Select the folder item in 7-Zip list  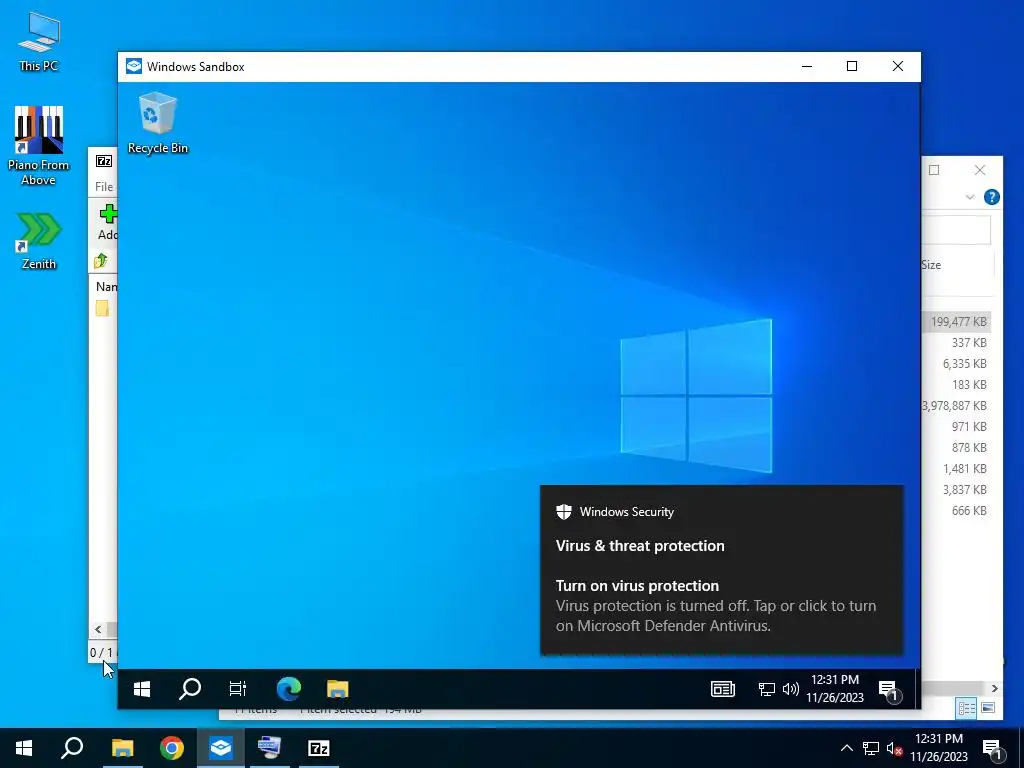click(103, 308)
